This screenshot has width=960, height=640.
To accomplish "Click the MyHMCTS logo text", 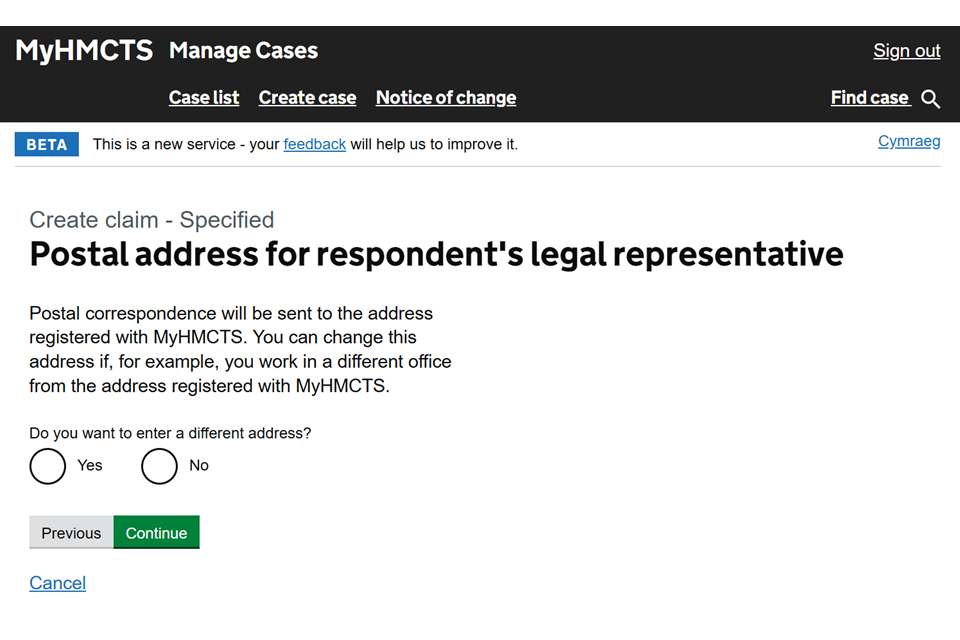I will (84, 51).
